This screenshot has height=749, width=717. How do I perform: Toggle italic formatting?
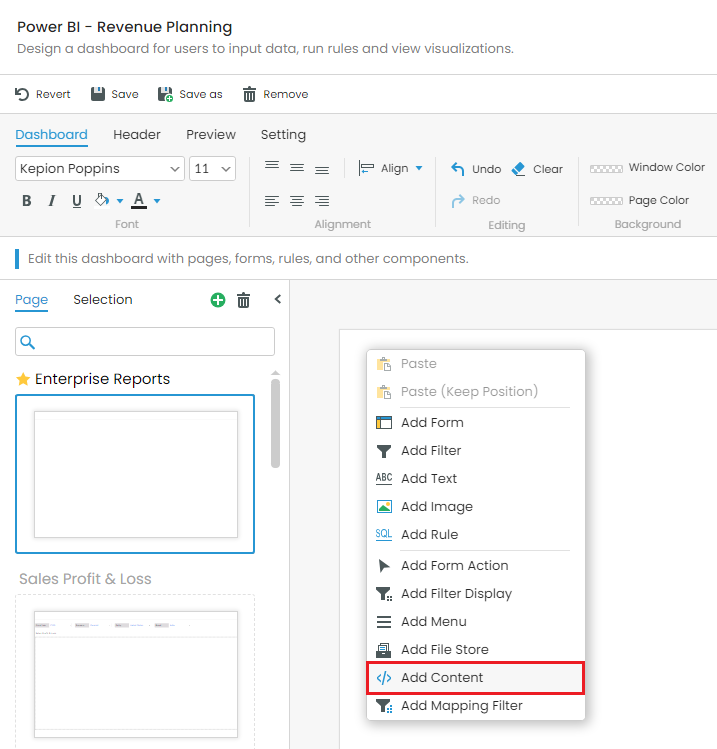click(x=52, y=201)
